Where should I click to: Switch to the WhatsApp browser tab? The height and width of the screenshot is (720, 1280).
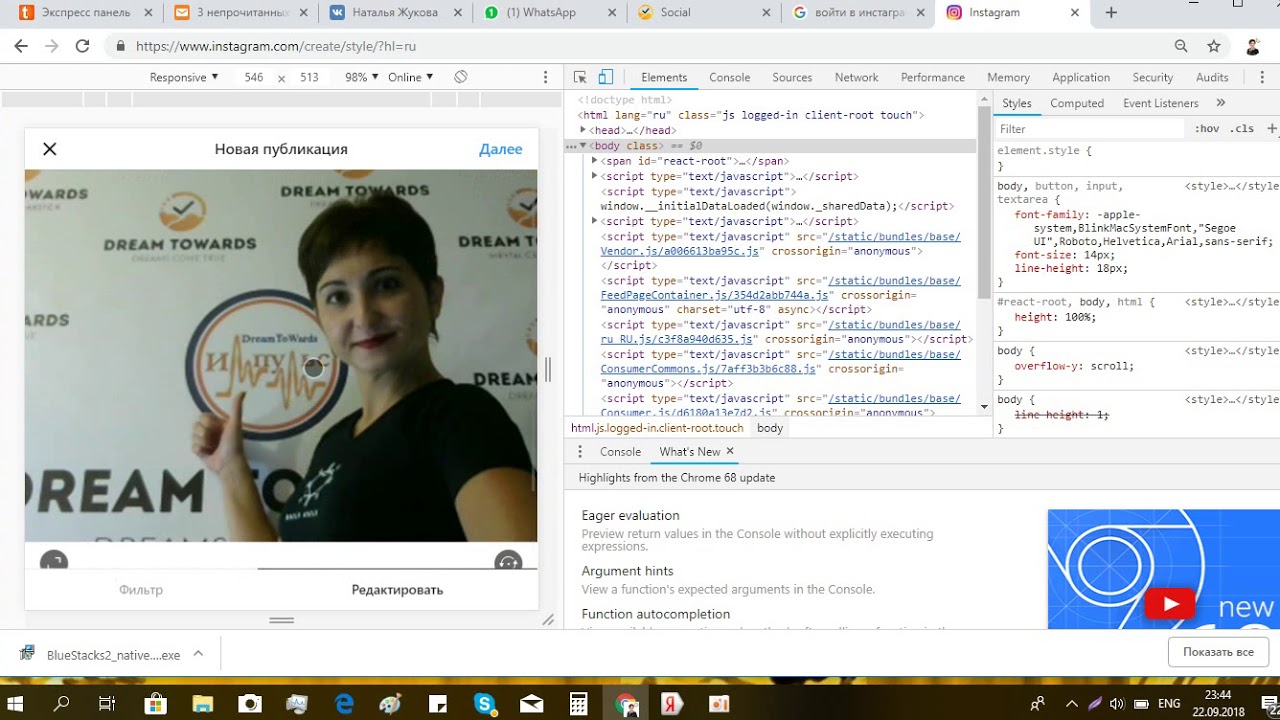coord(540,13)
